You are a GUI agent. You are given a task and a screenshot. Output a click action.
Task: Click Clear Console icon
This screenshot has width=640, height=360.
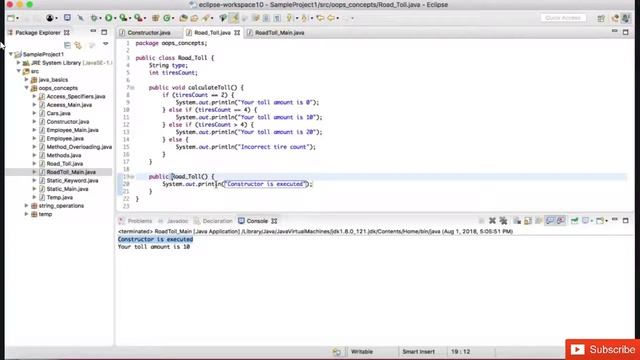[517, 221]
